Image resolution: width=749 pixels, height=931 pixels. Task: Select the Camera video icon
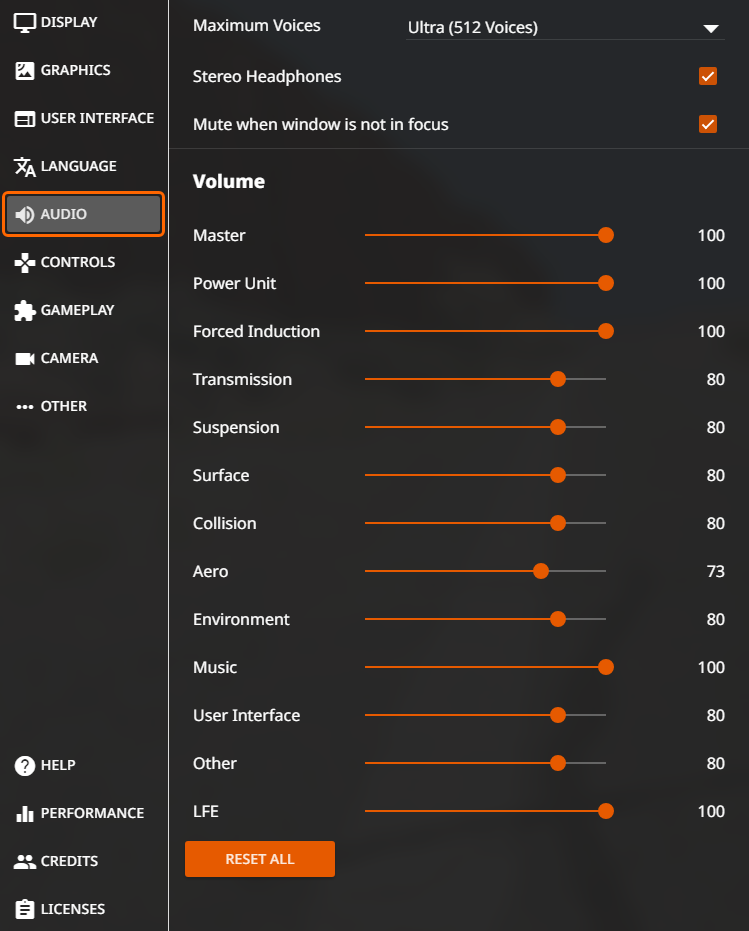pos(24,359)
